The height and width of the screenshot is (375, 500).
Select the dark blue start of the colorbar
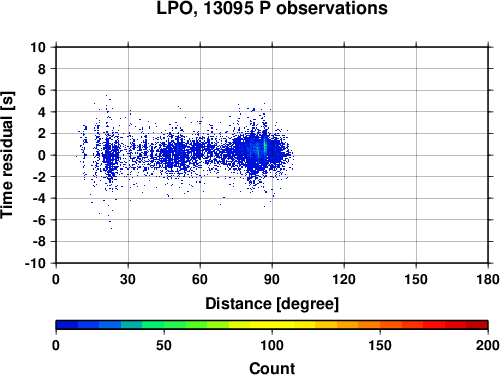click(x=67, y=325)
